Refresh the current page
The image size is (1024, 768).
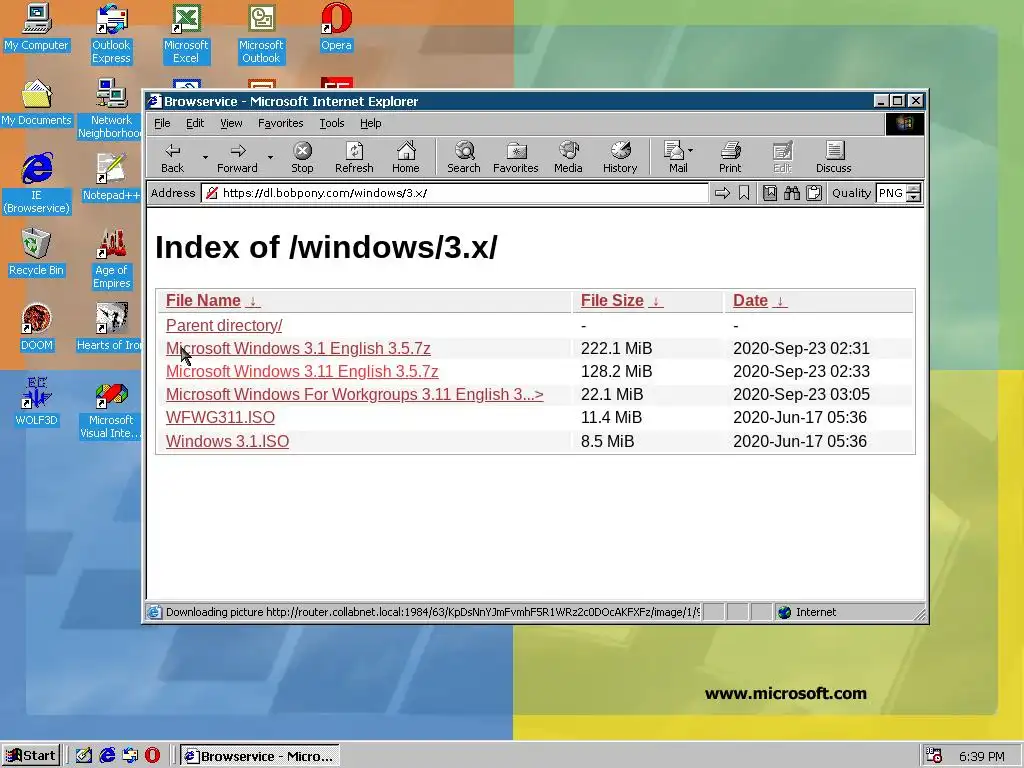pyautogui.click(x=354, y=158)
